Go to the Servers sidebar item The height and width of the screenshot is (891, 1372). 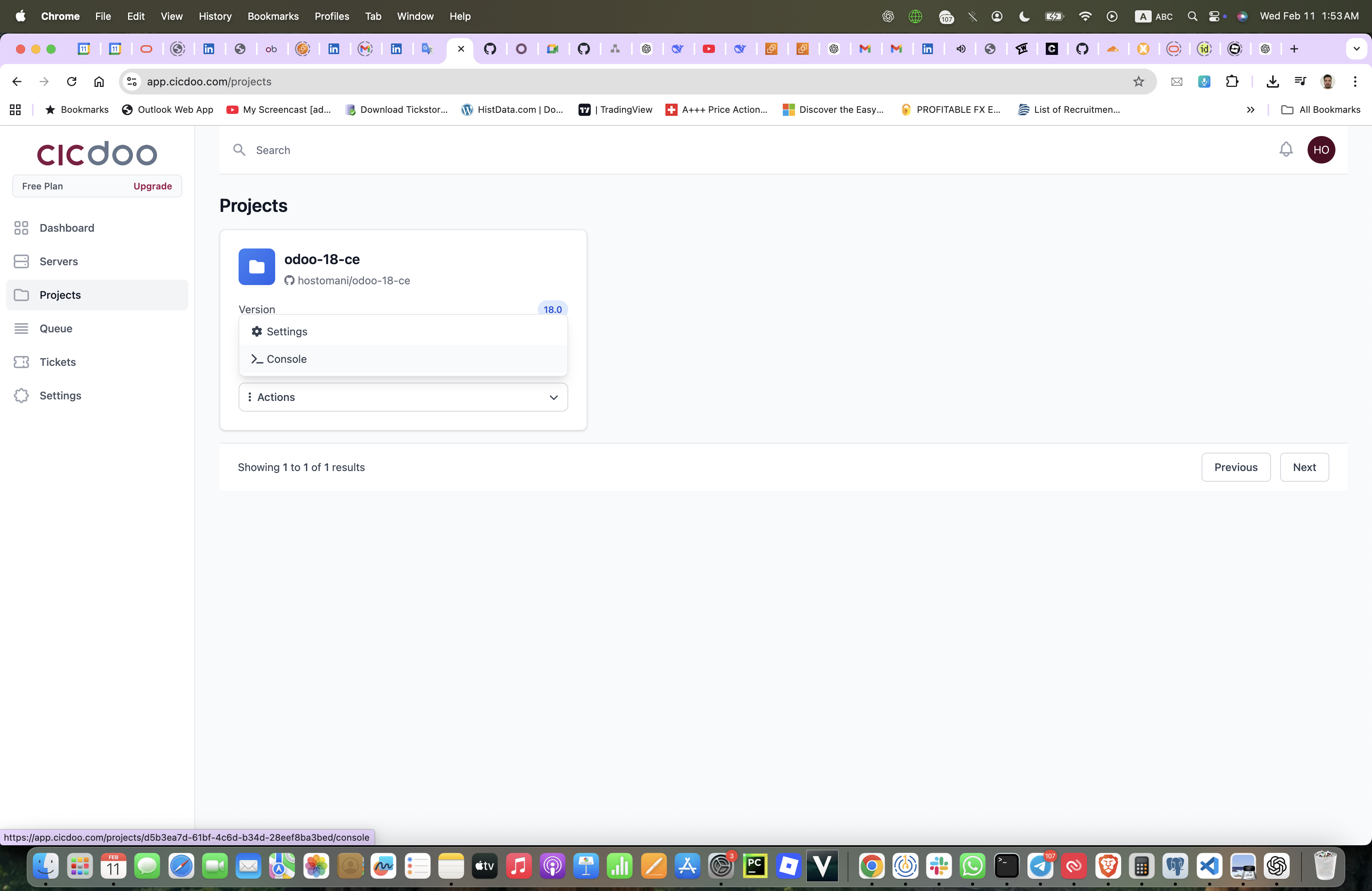point(58,262)
